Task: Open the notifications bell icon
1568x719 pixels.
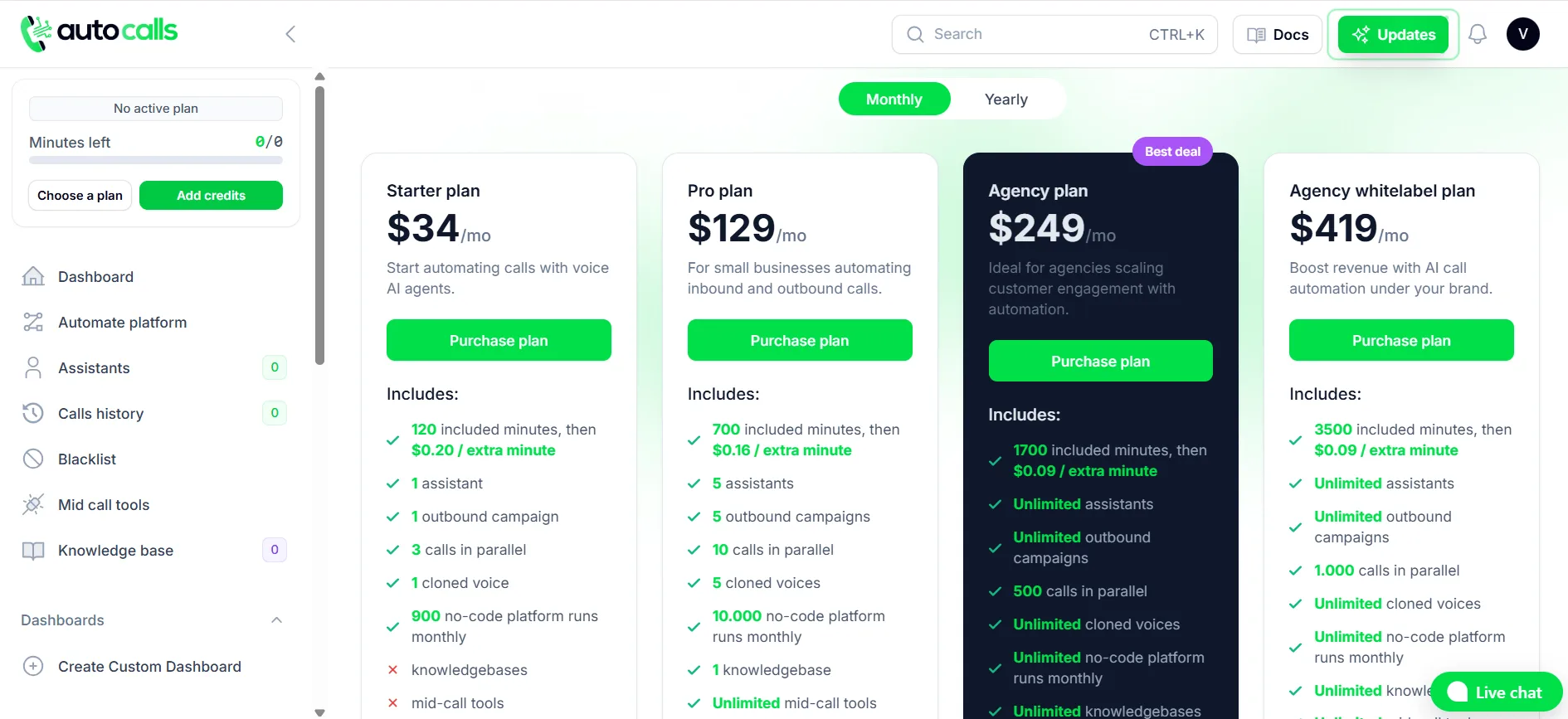Action: tap(1478, 34)
